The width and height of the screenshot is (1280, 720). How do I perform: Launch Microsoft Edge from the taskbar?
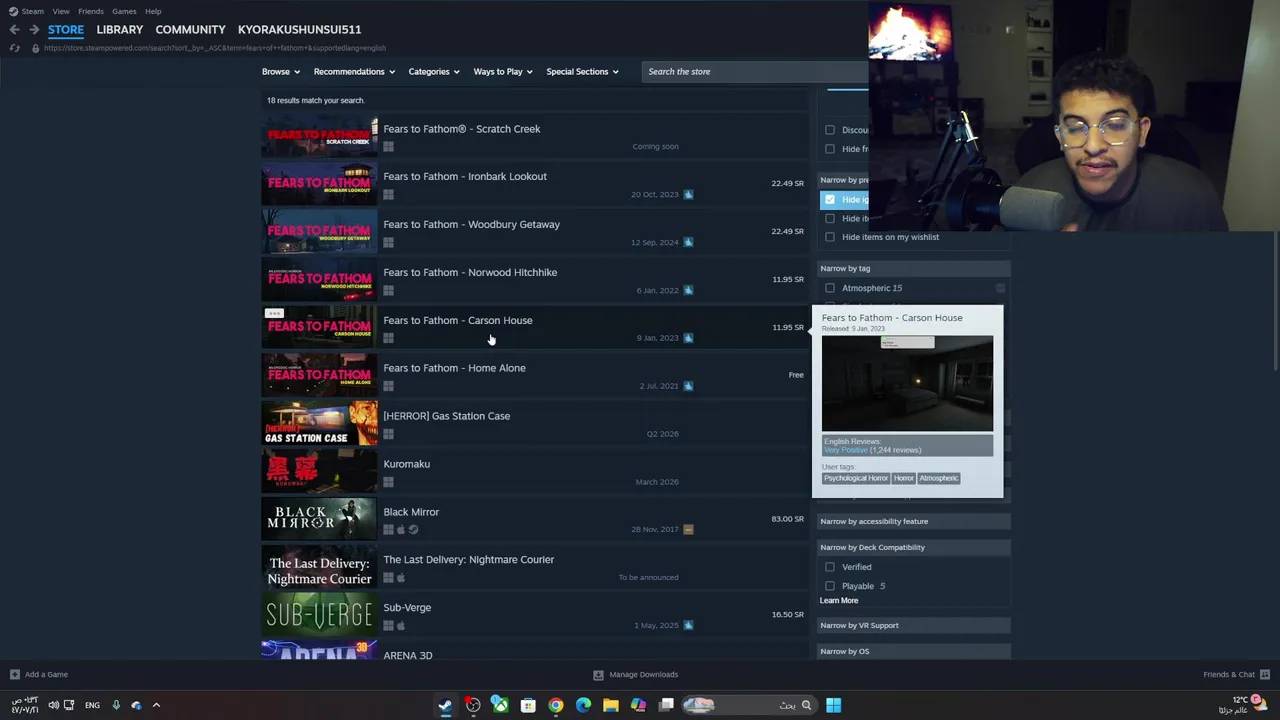[583, 705]
